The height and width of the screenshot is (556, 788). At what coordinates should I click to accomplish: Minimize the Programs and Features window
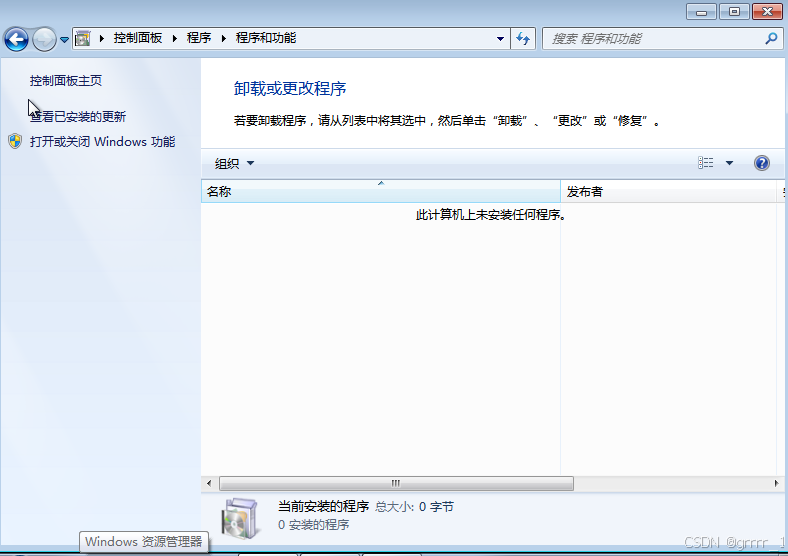coord(701,12)
